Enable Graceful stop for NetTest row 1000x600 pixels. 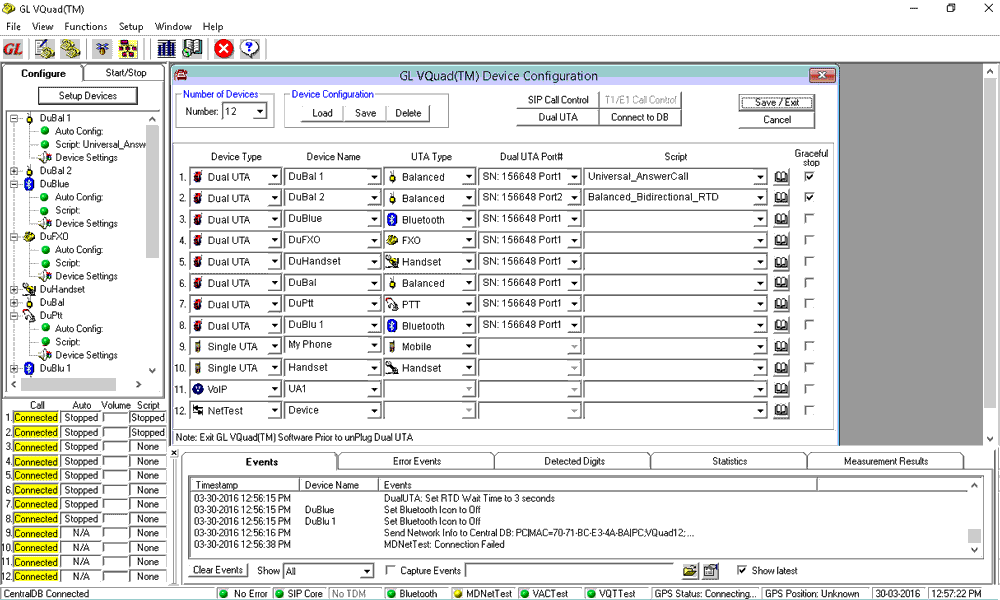click(809, 410)
